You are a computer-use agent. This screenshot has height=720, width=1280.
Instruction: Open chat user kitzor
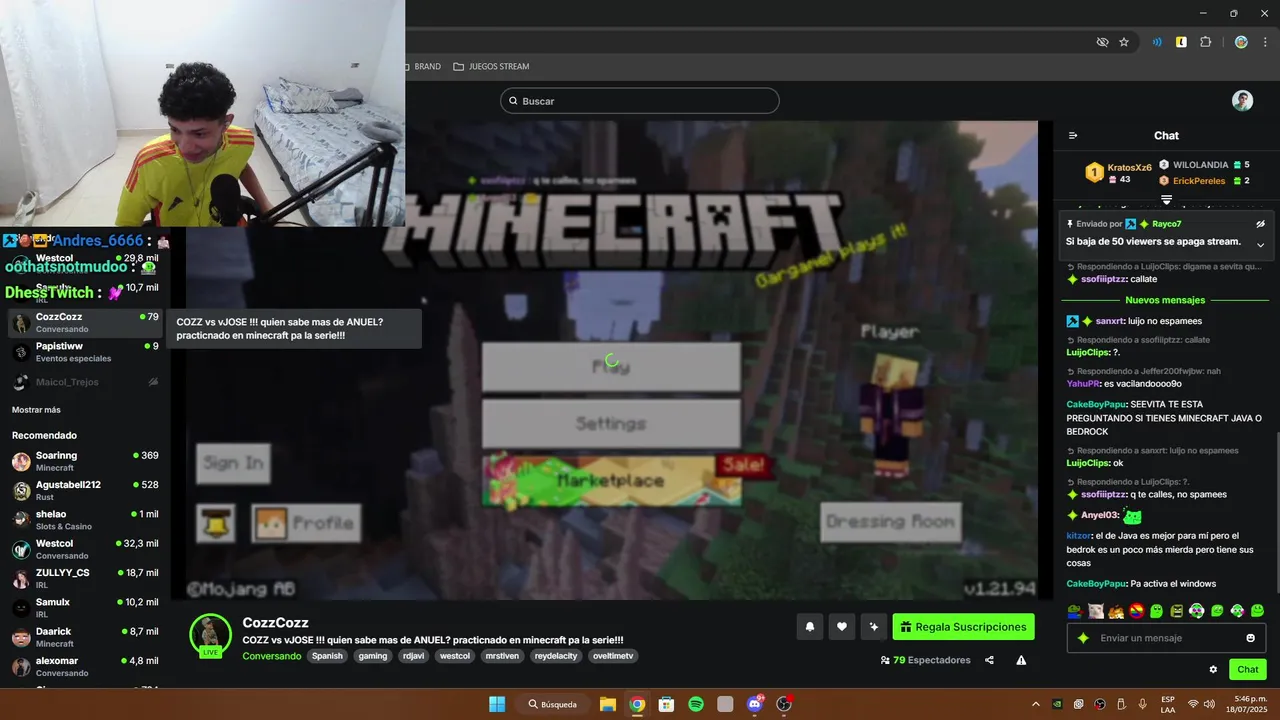click(x=1079, y=536)
